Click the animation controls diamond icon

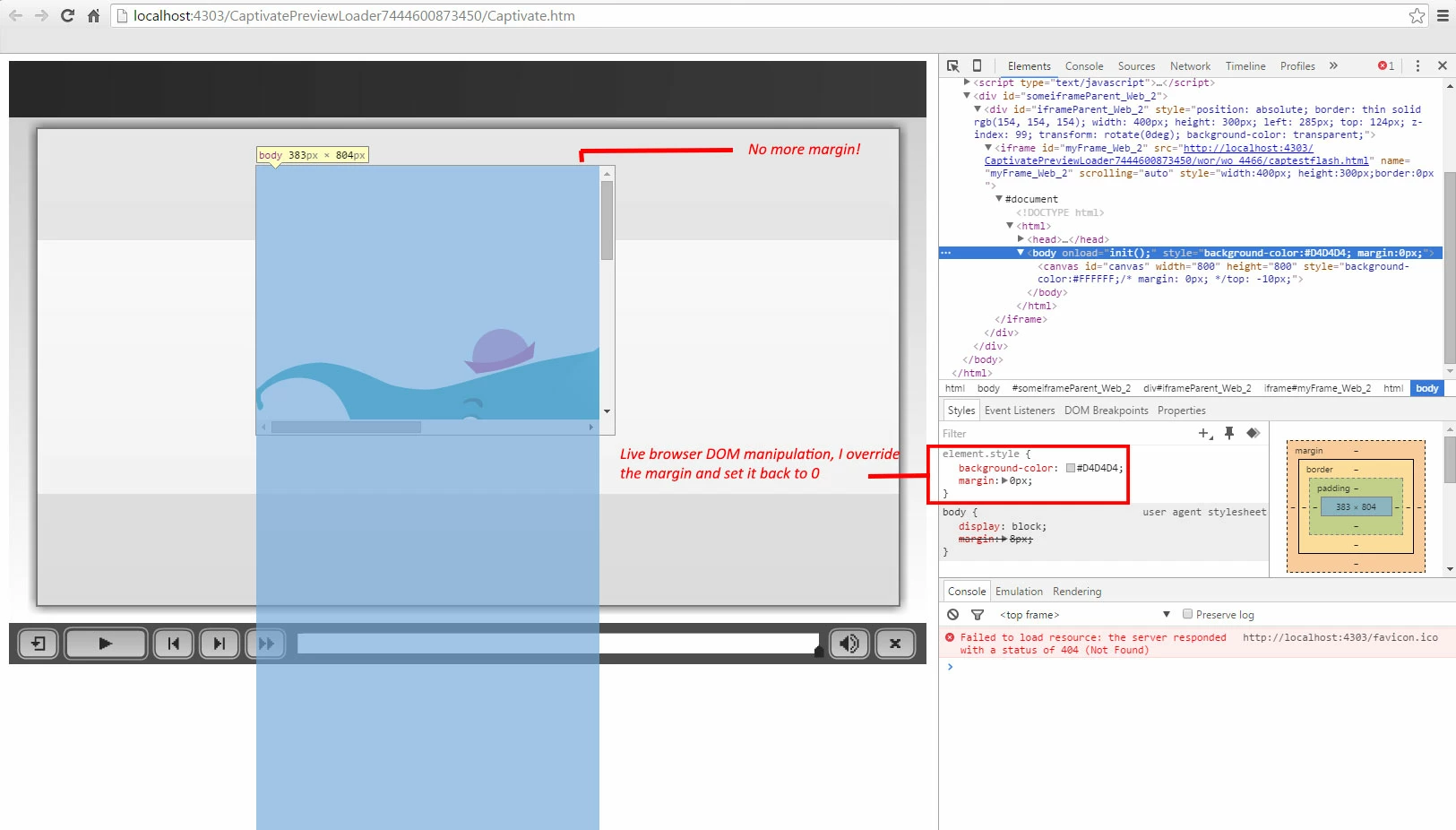pyautogui.click(x=1253, y=433)
